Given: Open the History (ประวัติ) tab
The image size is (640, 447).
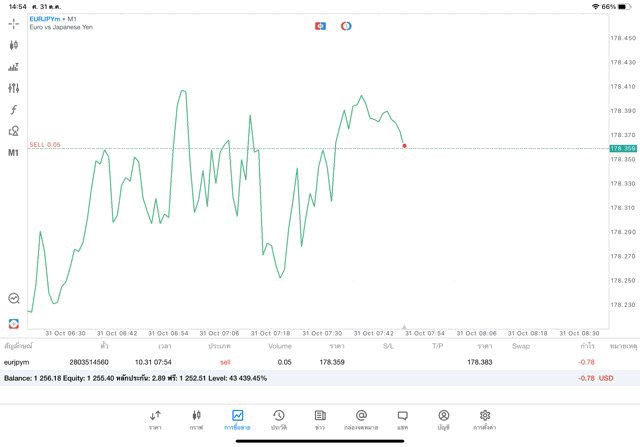Looking at the screenshot, I should [x=279, y=420].
